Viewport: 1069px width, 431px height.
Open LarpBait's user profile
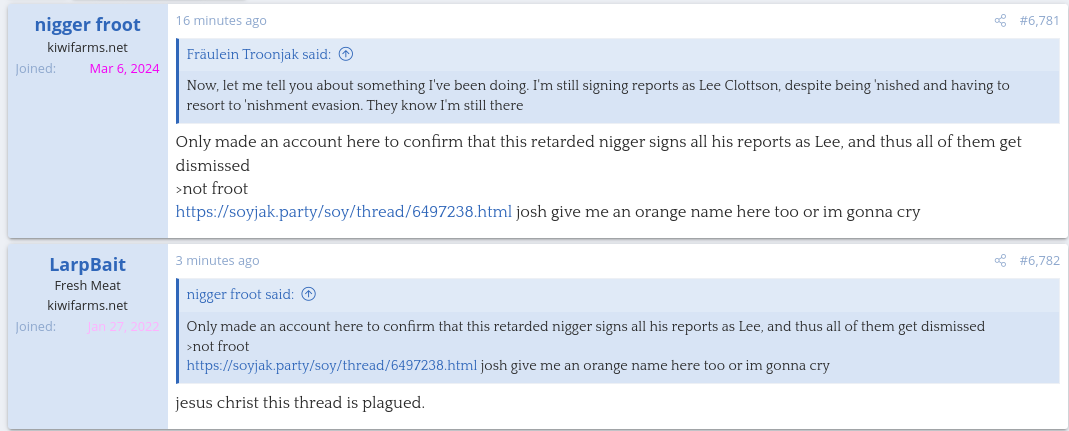87,264
